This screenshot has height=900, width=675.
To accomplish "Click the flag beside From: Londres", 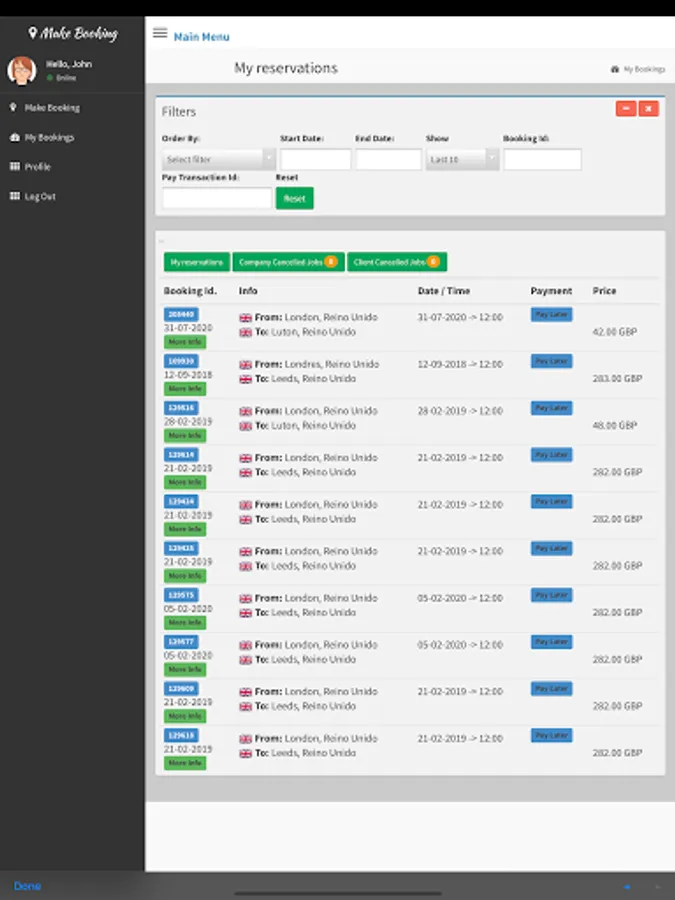I will coord(246,364).
